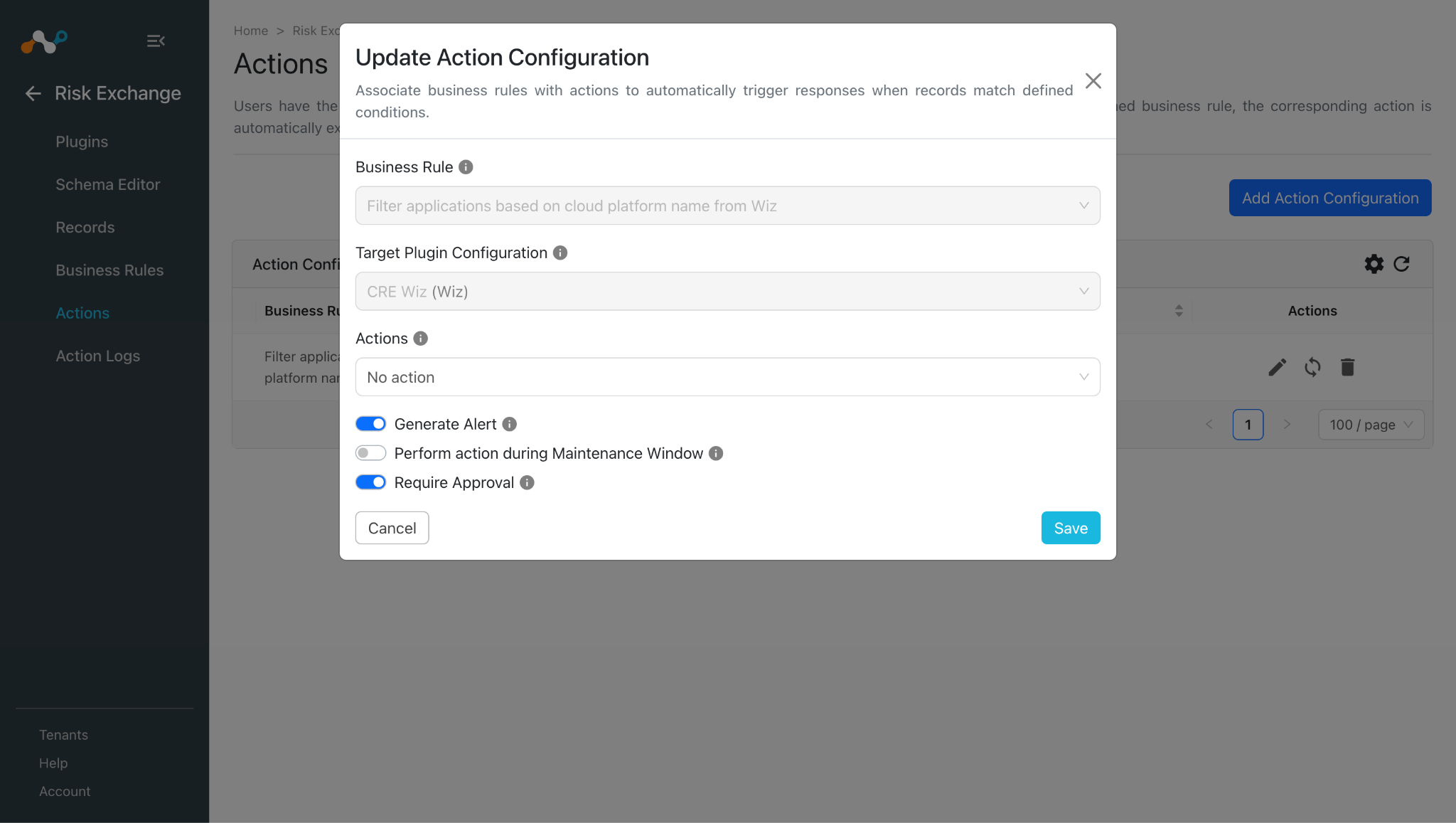
Task: Click the info icon next to Generate Alert
Action: 509,424
